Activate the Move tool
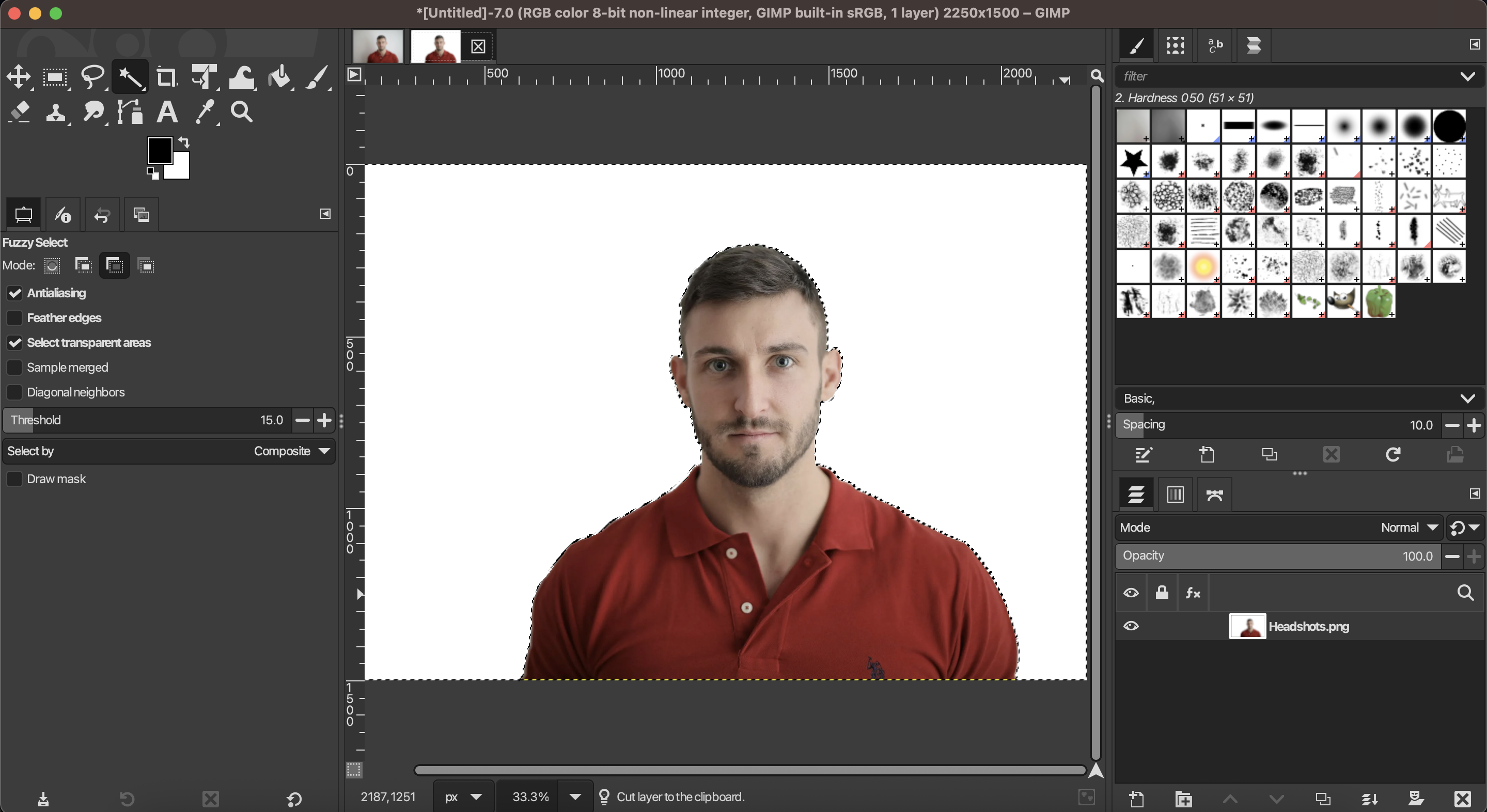The width and height of the screenshot is (1487, 812). 19,77
